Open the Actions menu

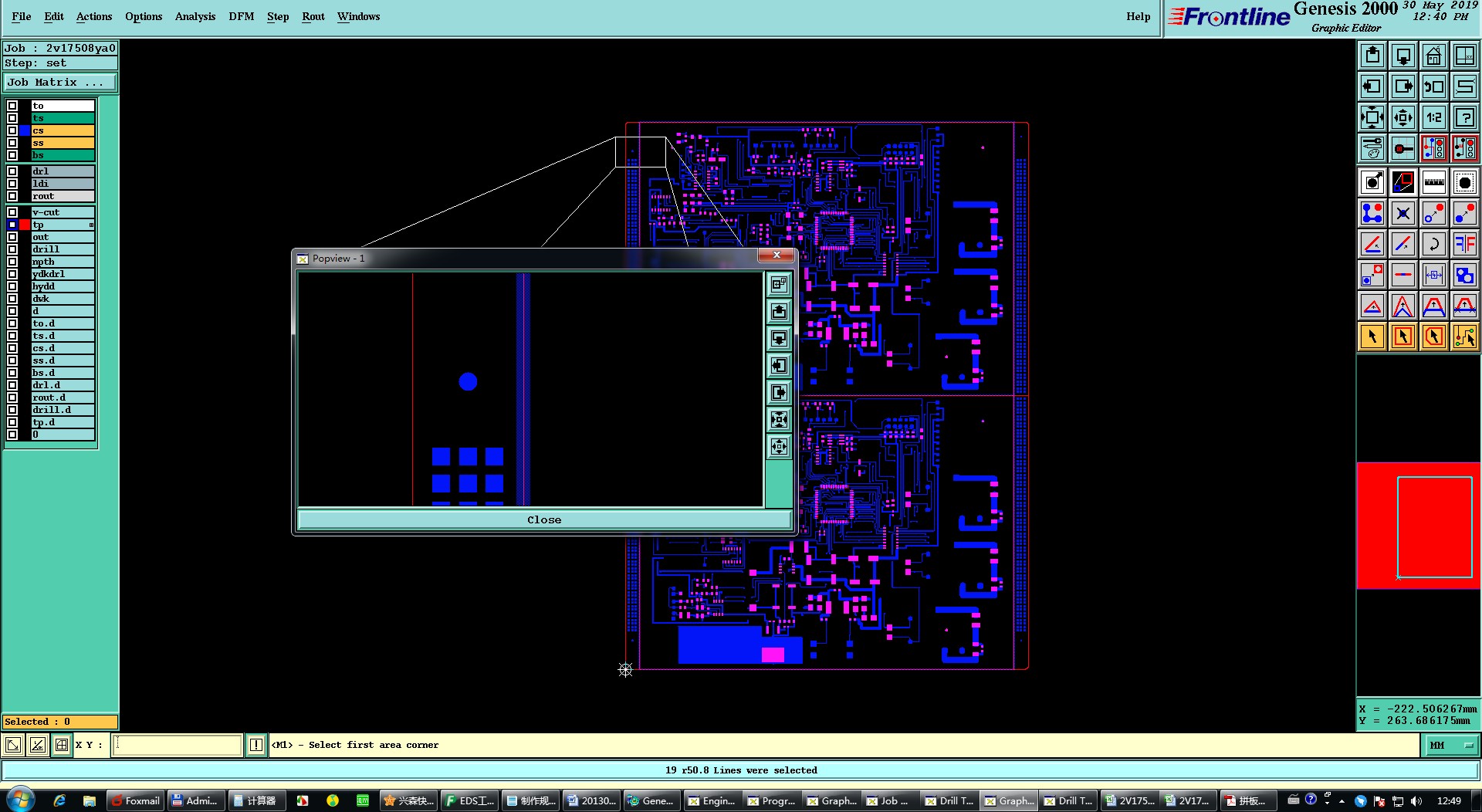(x=94, y=16)
